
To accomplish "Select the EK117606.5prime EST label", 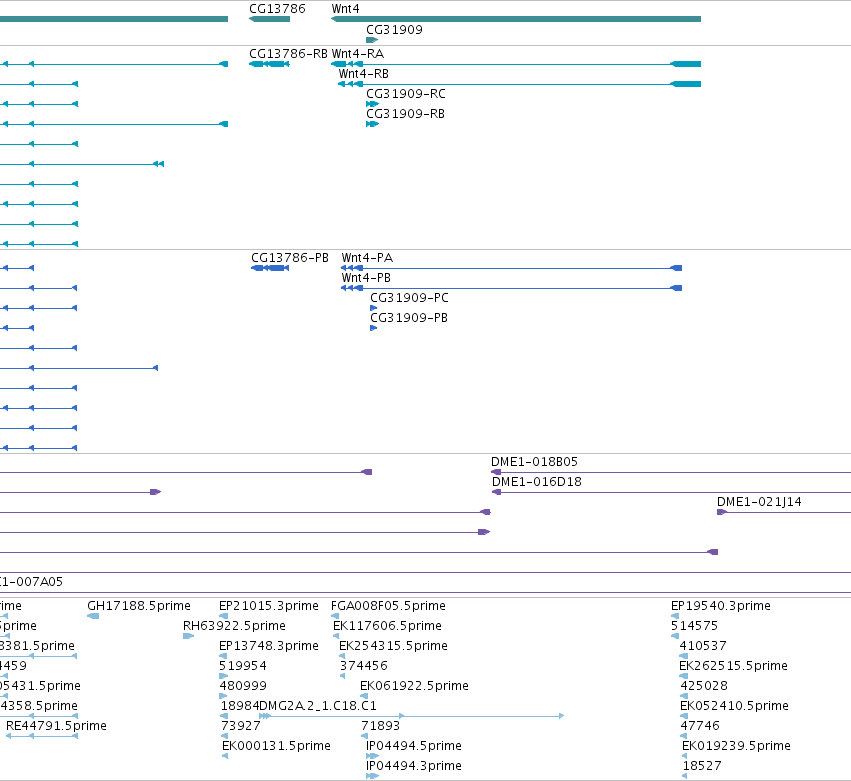I will coord(388,626).
